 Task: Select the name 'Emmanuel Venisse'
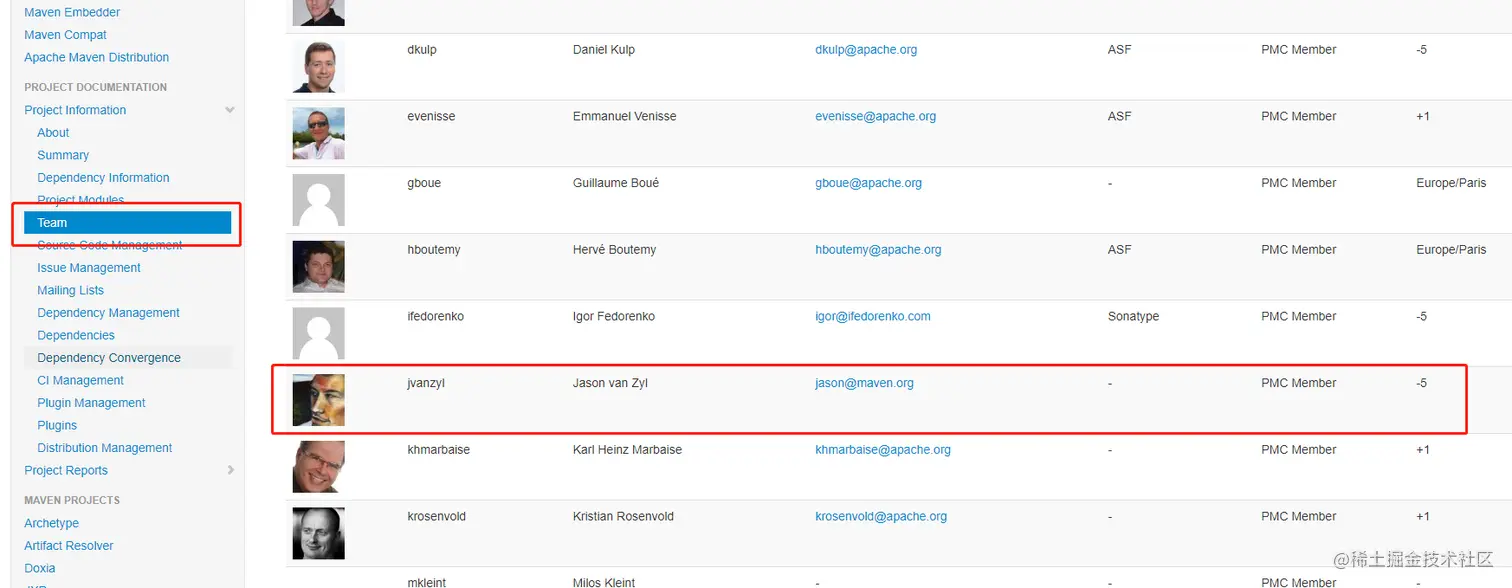click(624, 116)
